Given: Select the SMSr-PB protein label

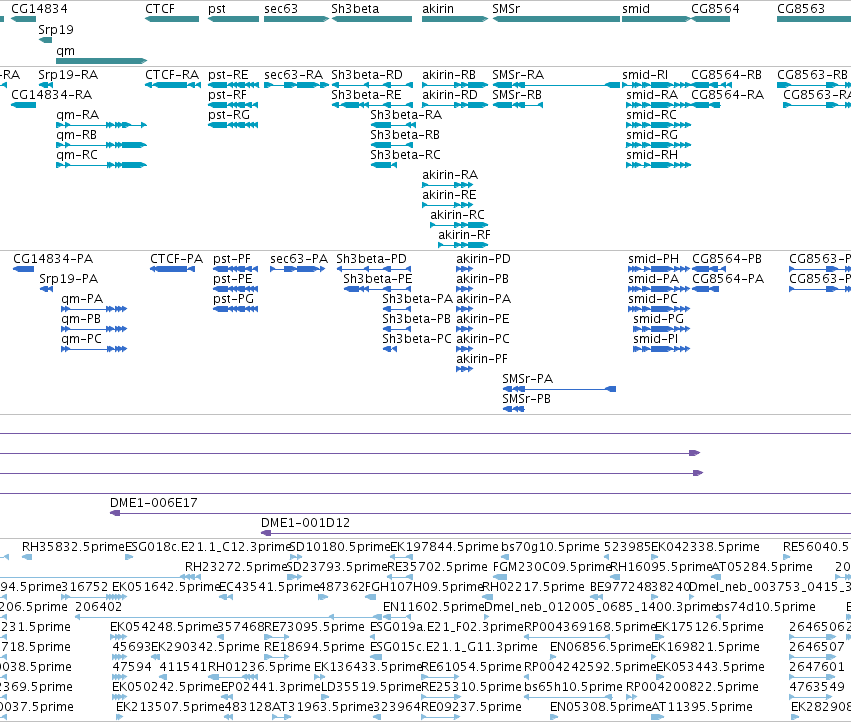Looking at the screenshot, I should click(526, 399).
